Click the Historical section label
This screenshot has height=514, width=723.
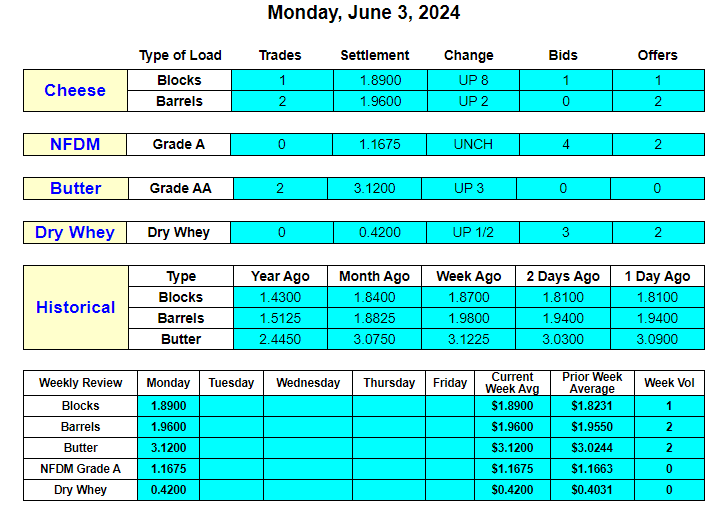click(76, 307)
